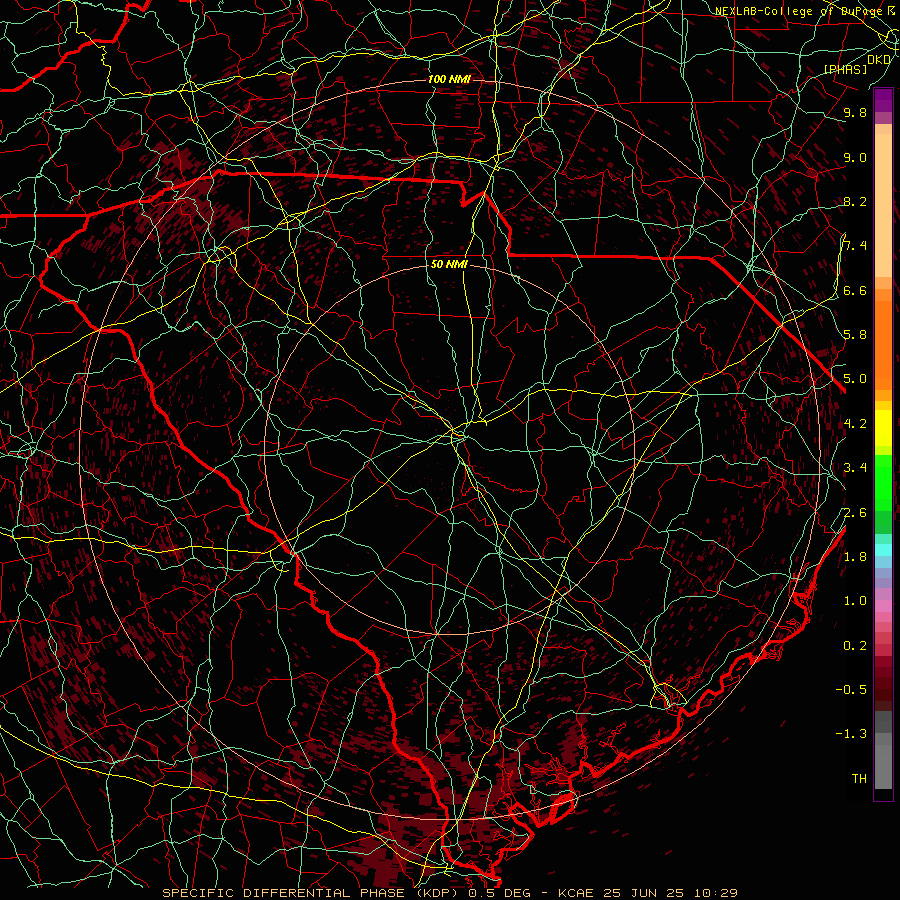
Task: Click the 1.0 value on the scale
Action: pyautogui.click(x=855, y=601)
